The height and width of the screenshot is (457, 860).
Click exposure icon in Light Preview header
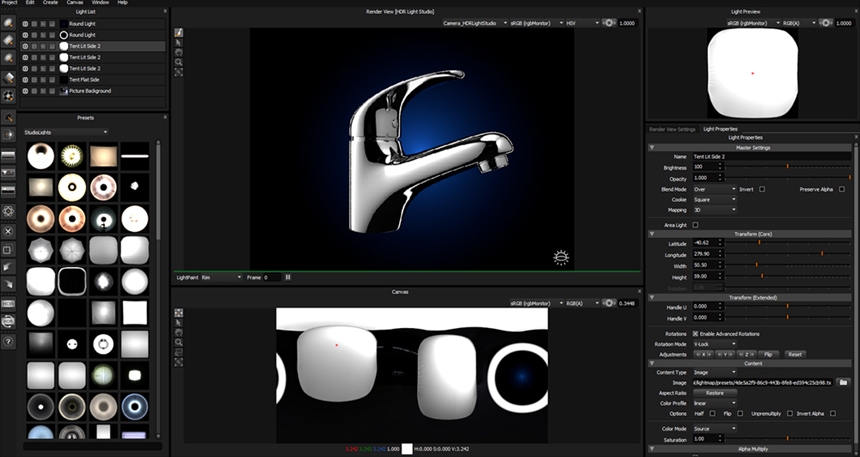pos(826,23)
